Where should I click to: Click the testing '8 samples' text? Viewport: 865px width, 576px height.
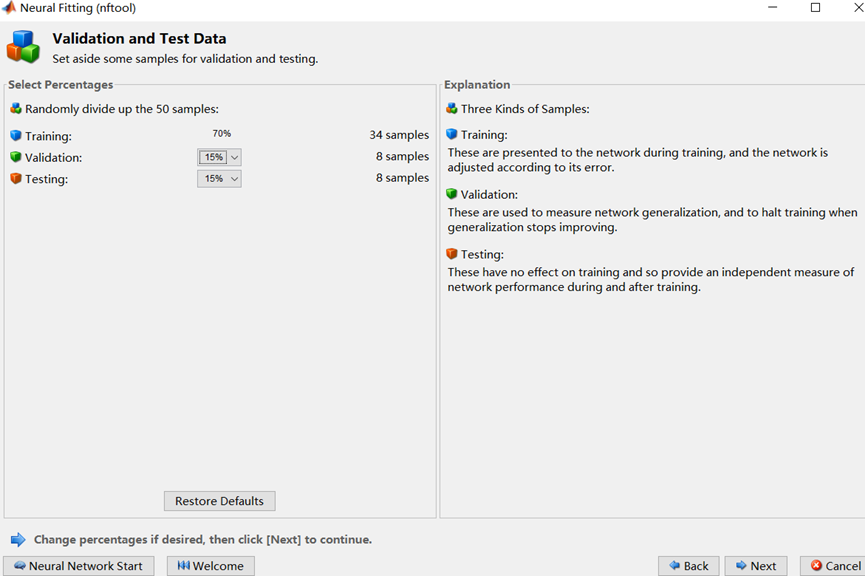click(402, 178)
